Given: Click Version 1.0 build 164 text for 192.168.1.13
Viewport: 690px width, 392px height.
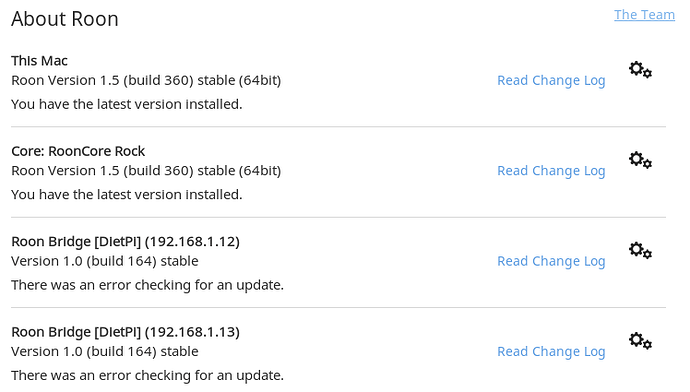Looking at the screenshot, I should [105, 352].
